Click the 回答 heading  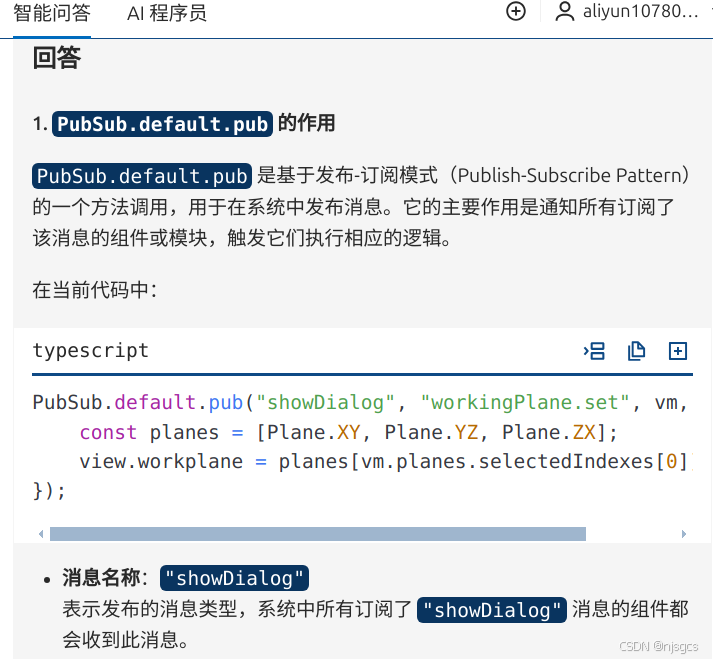coord(57,58)
